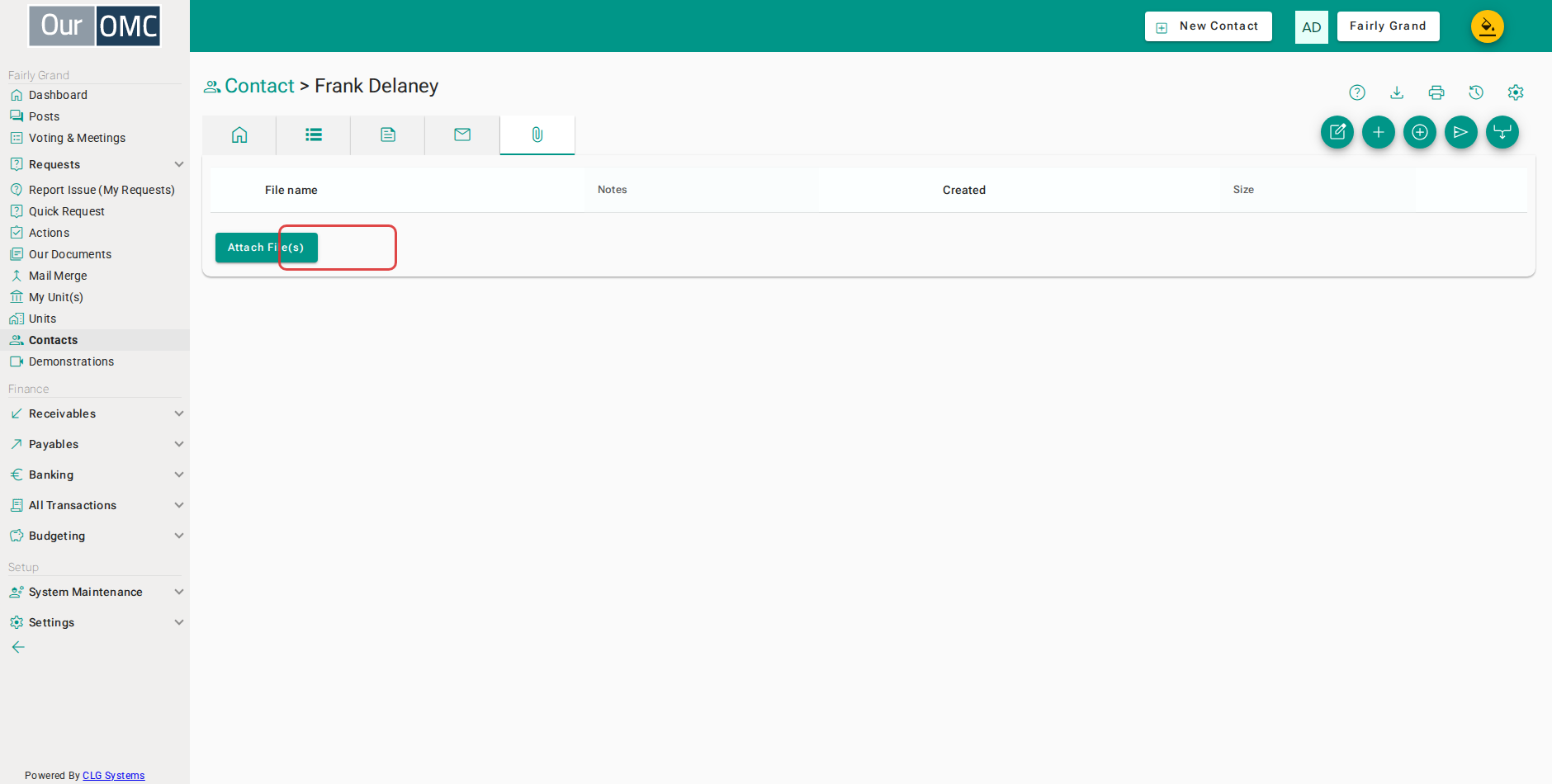Open Mail Merge in the sidebar
Image resolution: width=1552 pixels, height=784 pixels.
click(58, 276)
